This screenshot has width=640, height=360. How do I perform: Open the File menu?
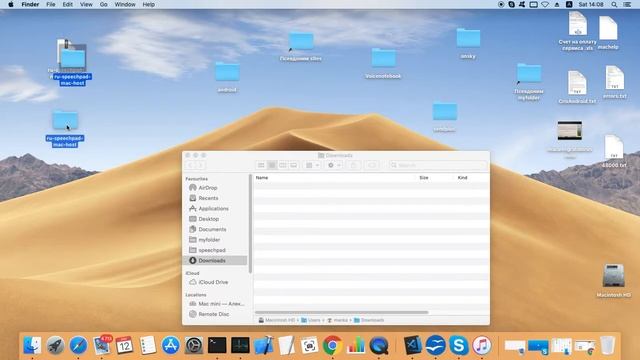[x=51, y=4]
